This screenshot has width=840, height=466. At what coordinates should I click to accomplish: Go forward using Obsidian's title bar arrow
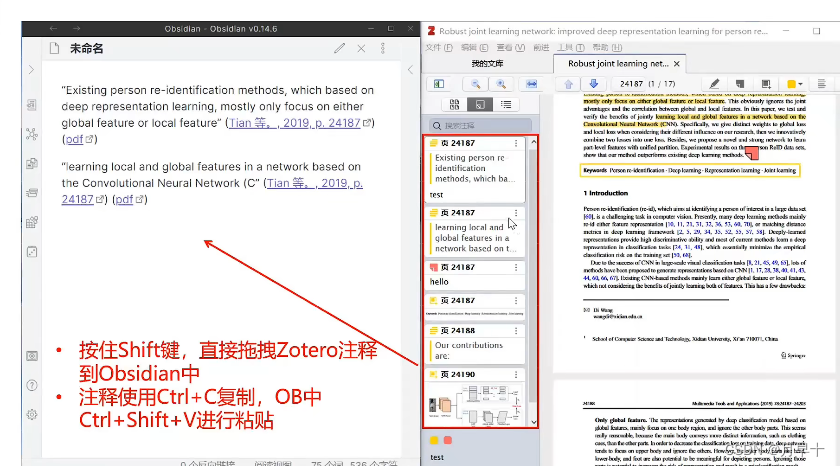click(77, 28)
